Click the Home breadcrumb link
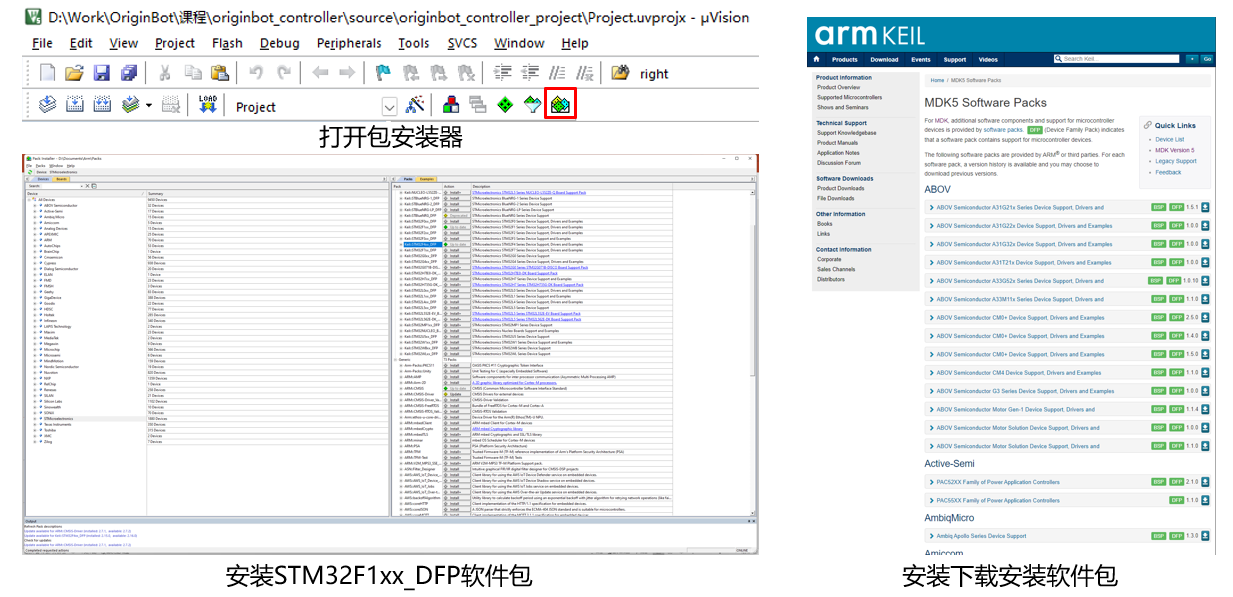This screenshot has width=1233, height=597. tap(937, 80)
